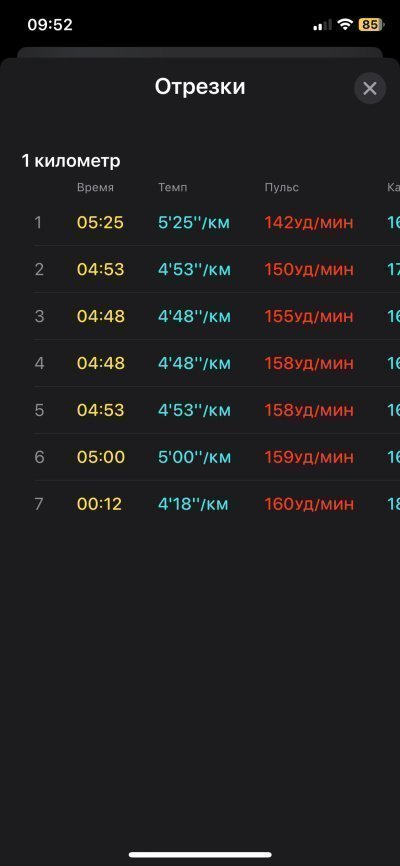The width and height of the screenshot is (400, 866).
Task: Select the Пульс column header
Action: coord(281,188)
